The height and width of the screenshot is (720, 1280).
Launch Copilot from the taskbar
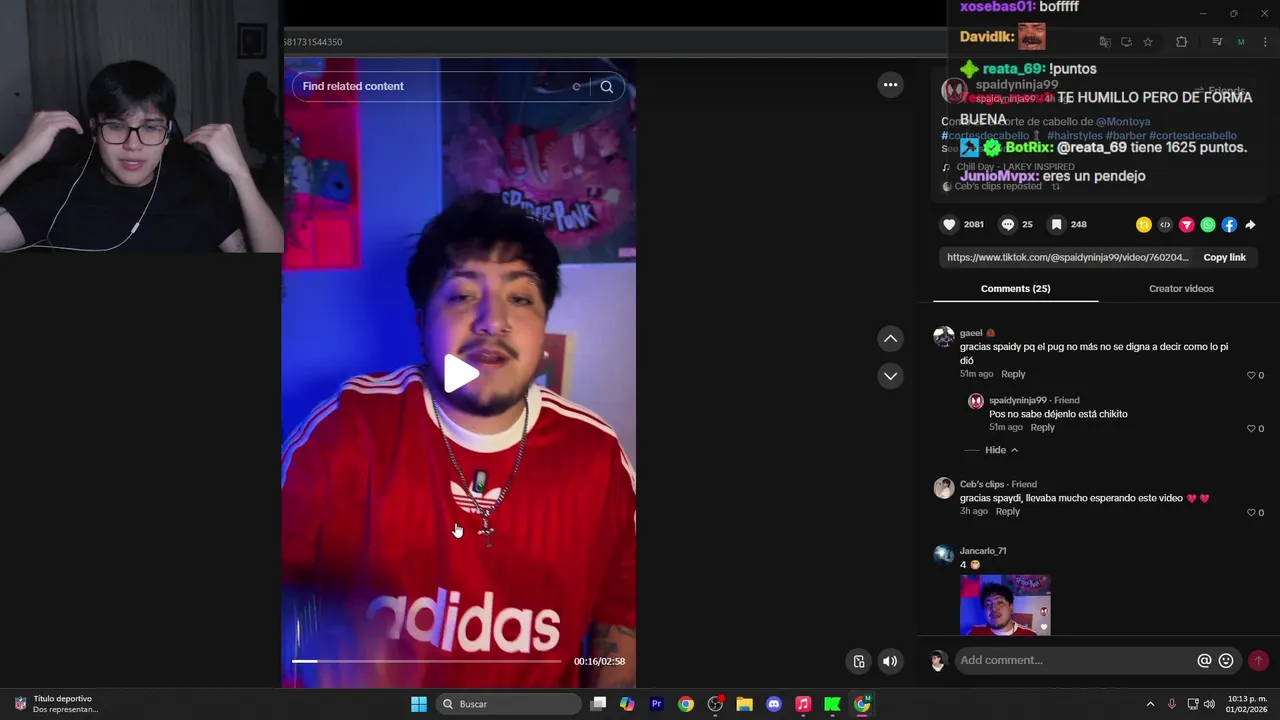pyautogui.click(x=627, y=704)
